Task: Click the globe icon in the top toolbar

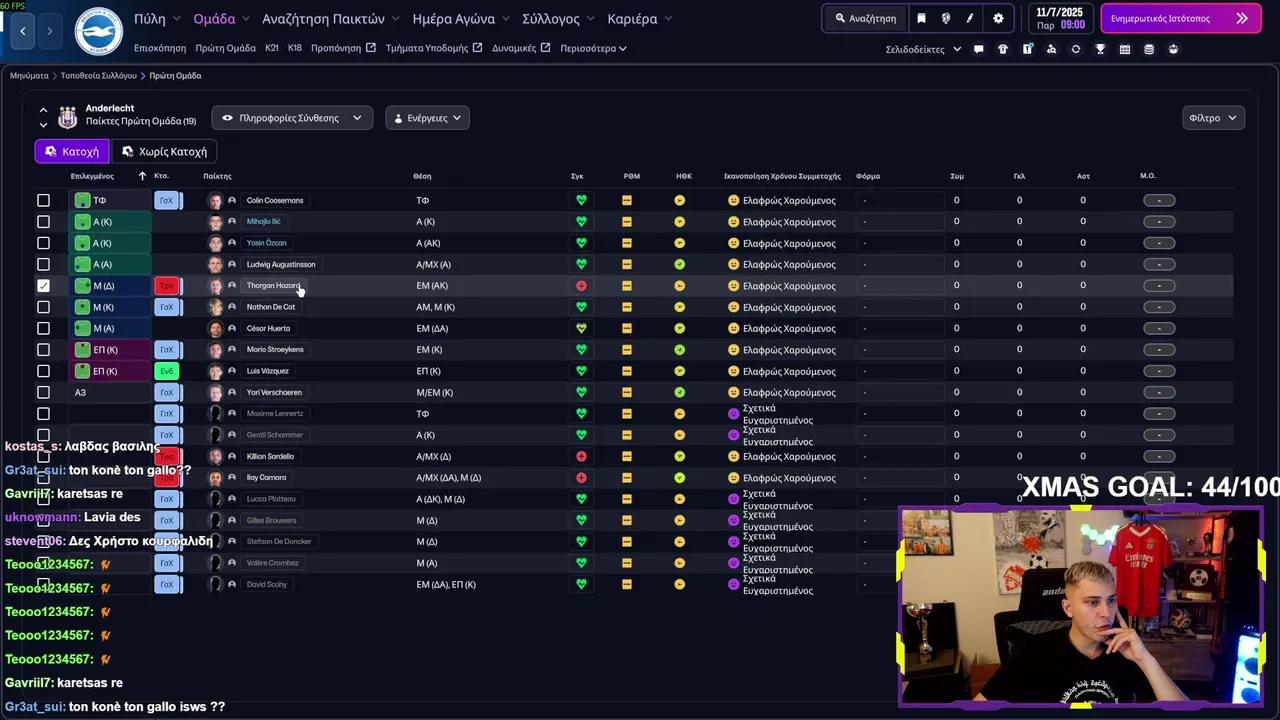Action: 945,18
